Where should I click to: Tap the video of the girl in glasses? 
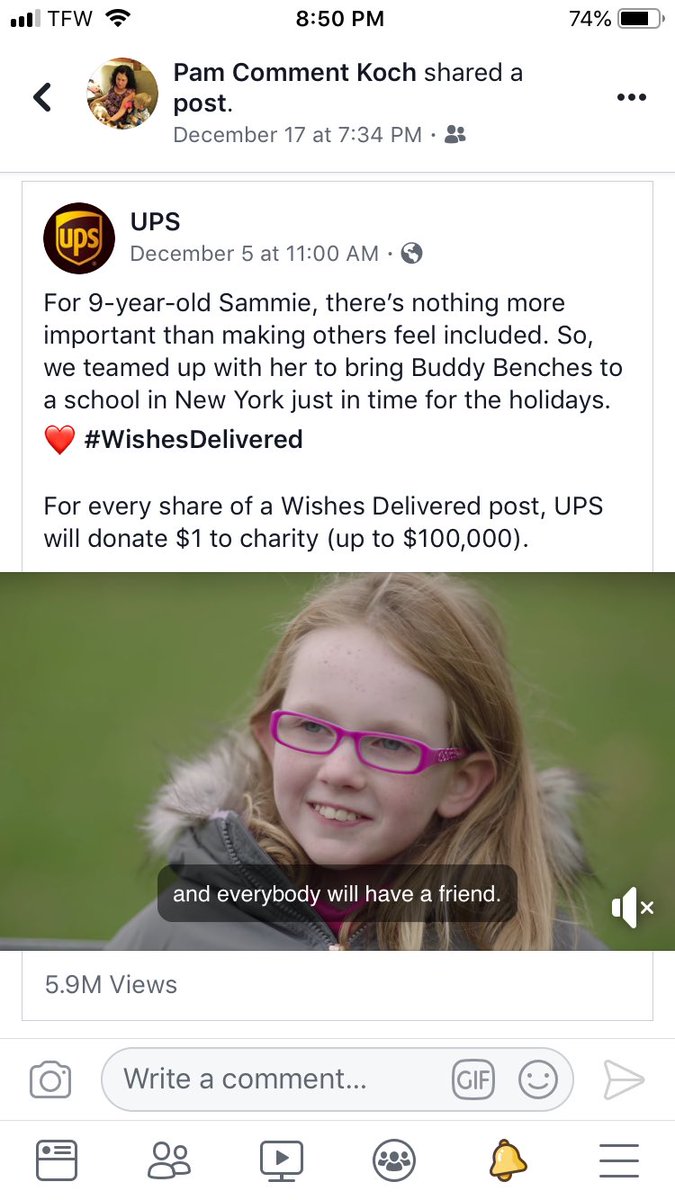click(337, 761)
